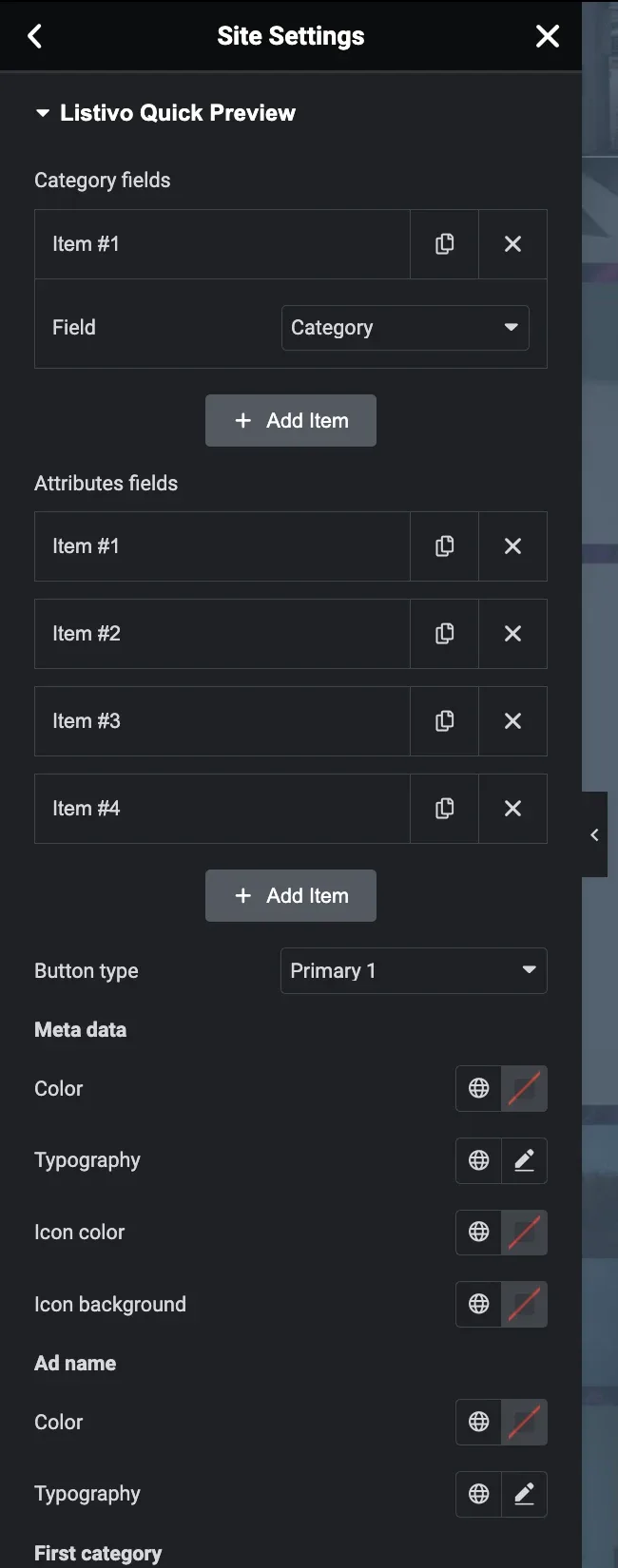Expand Item #3 row
The image size is (618, 1568).
[x=222, y=721]
